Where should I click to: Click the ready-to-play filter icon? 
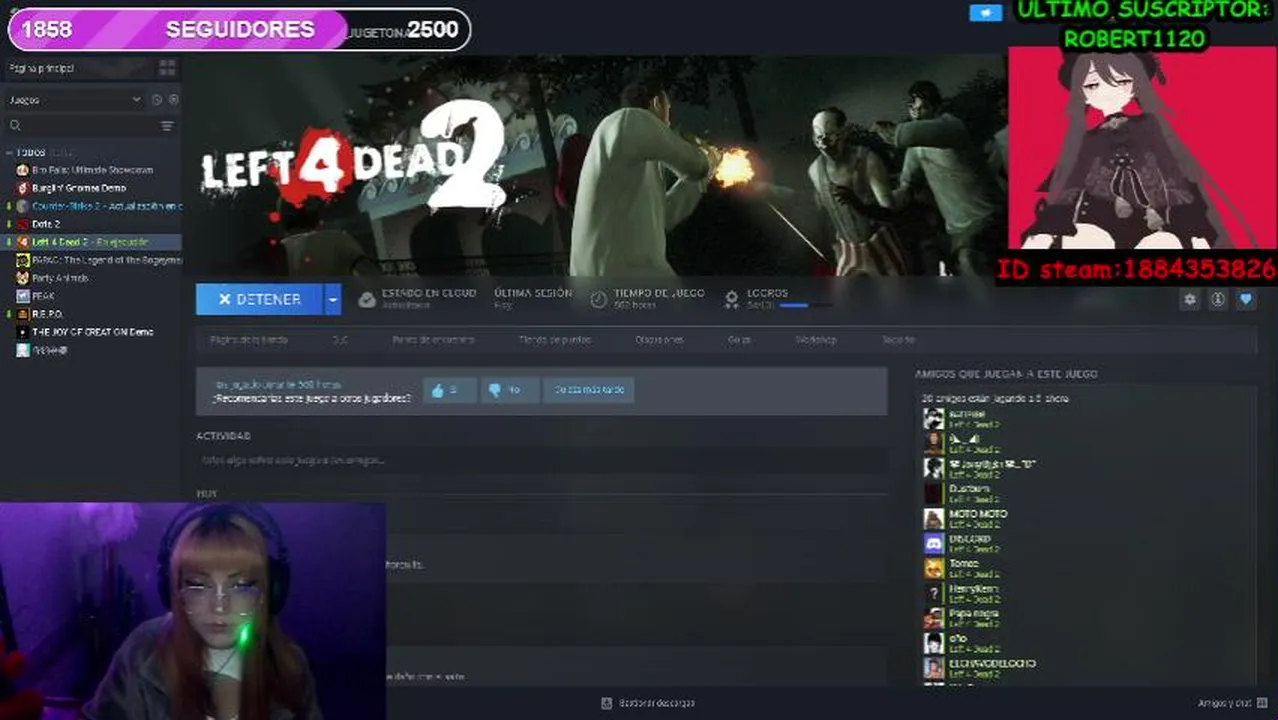coord(173,100)
